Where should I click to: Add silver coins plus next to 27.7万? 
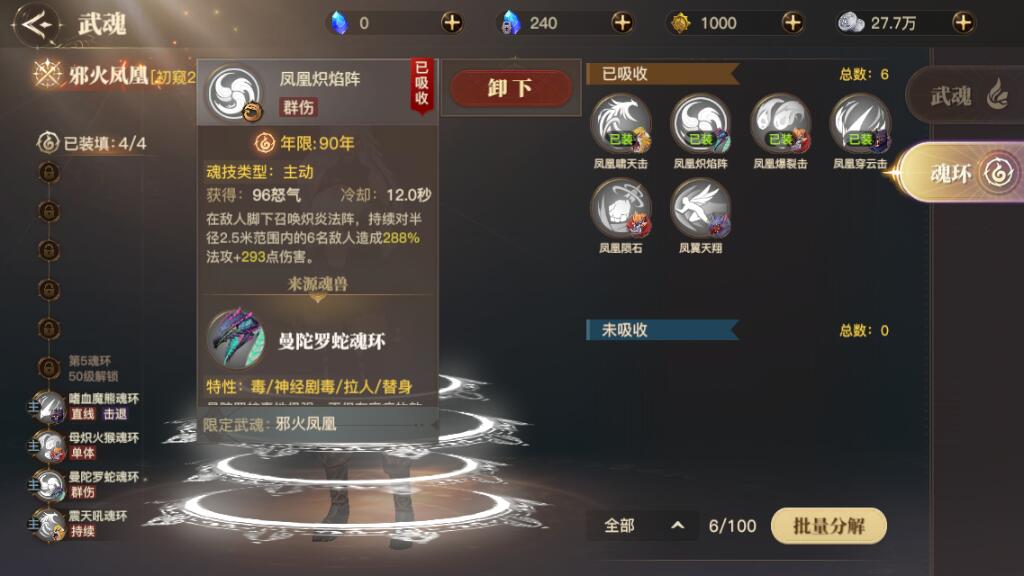(963, 23)
